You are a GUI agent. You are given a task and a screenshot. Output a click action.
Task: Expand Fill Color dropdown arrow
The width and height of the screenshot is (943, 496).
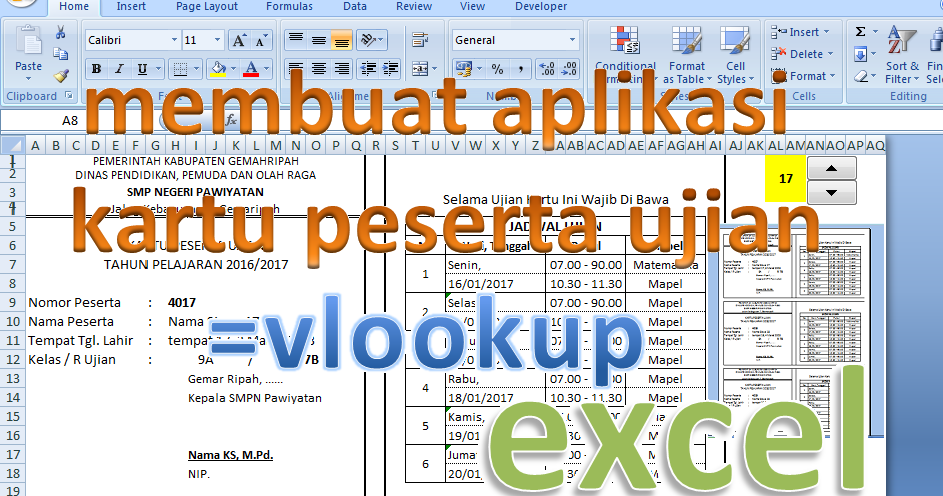[234, 69]
